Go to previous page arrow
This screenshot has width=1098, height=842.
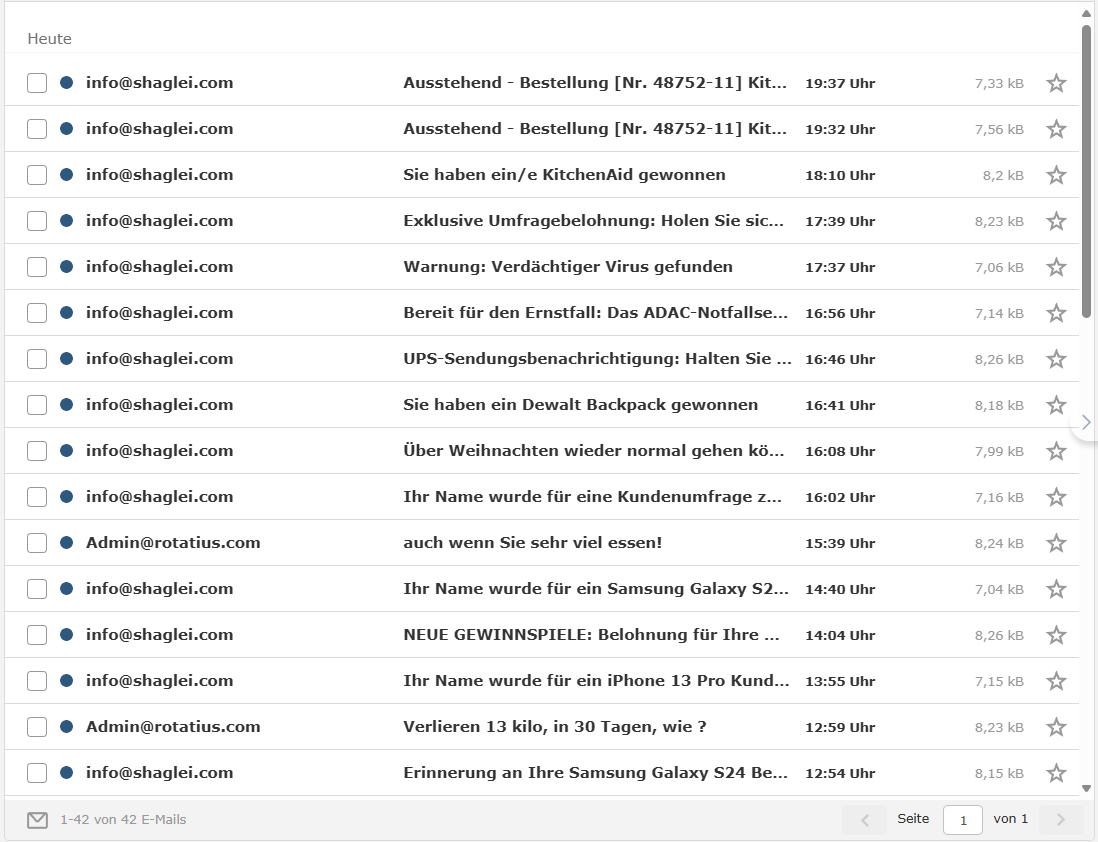tap(865, 819)
